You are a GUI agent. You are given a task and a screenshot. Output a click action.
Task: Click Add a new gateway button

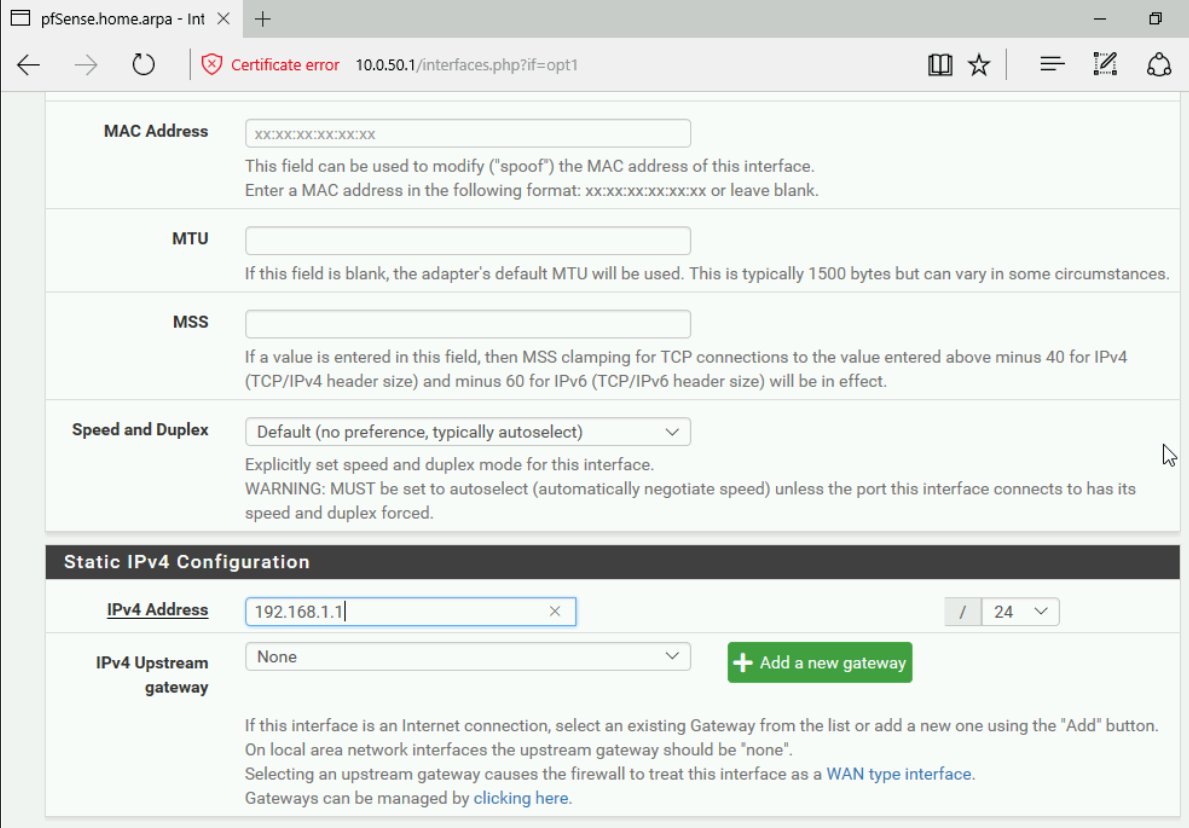tap(819, 662)
